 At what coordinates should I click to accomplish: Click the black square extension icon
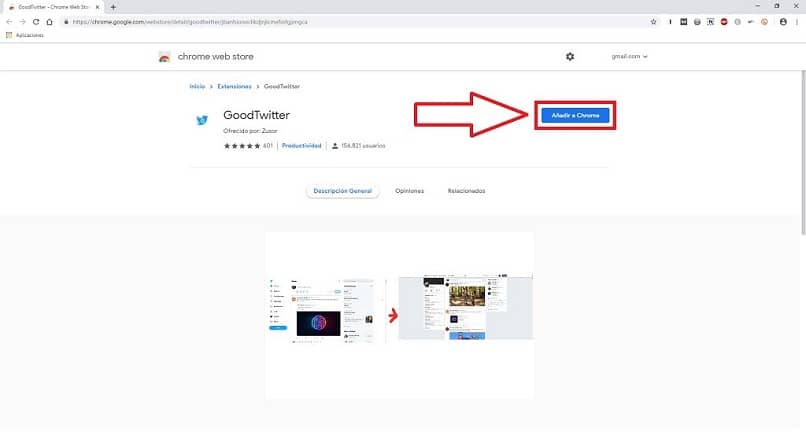coord(683,22)
